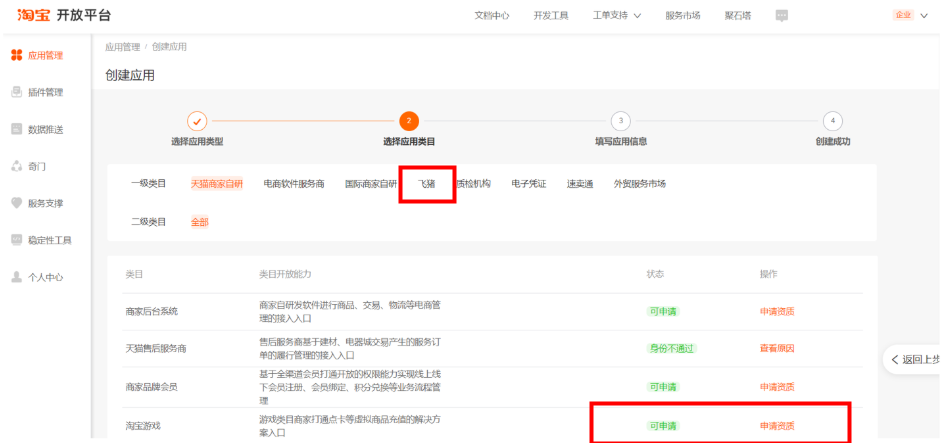Click the step 3 circle indicator

[x=620, y=121]
